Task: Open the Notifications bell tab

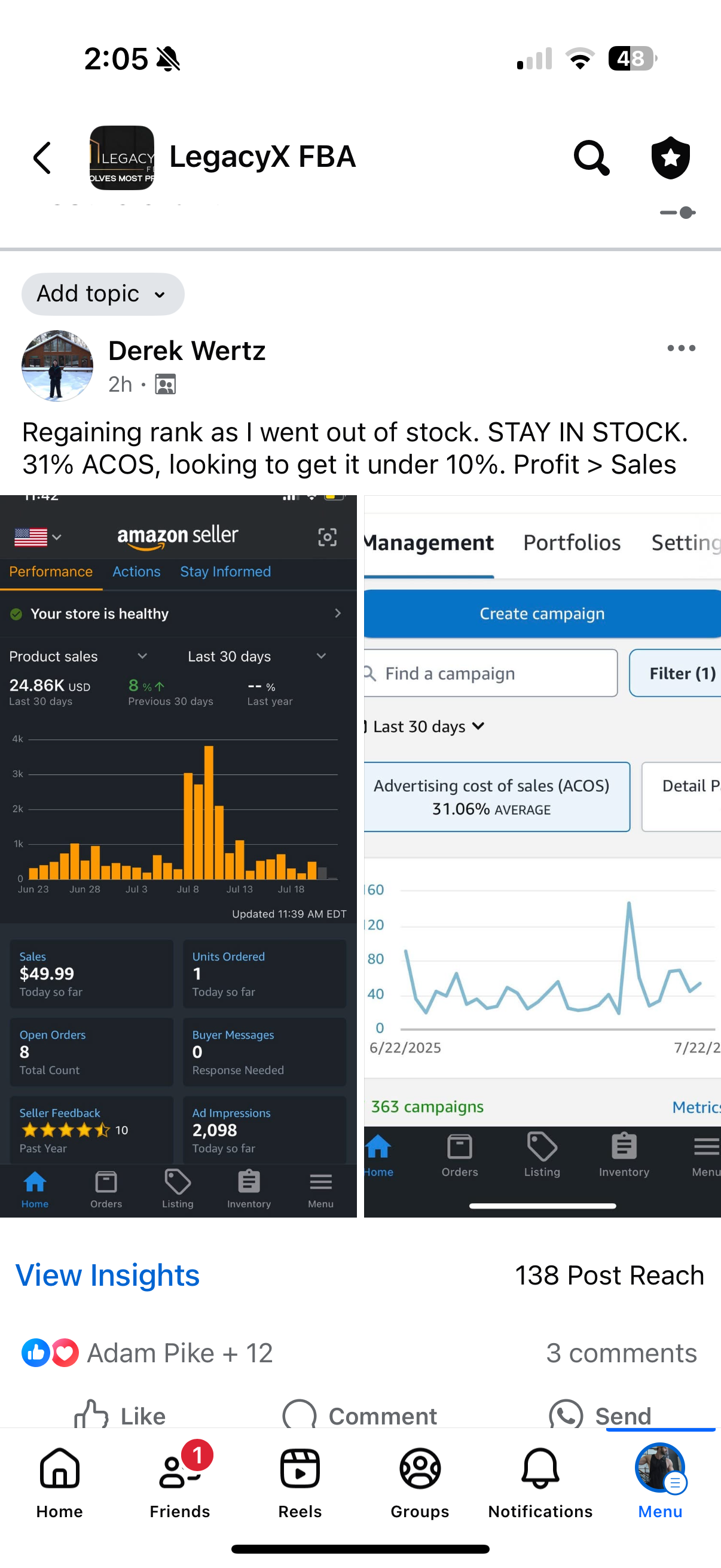Action: click(540, 1483)
